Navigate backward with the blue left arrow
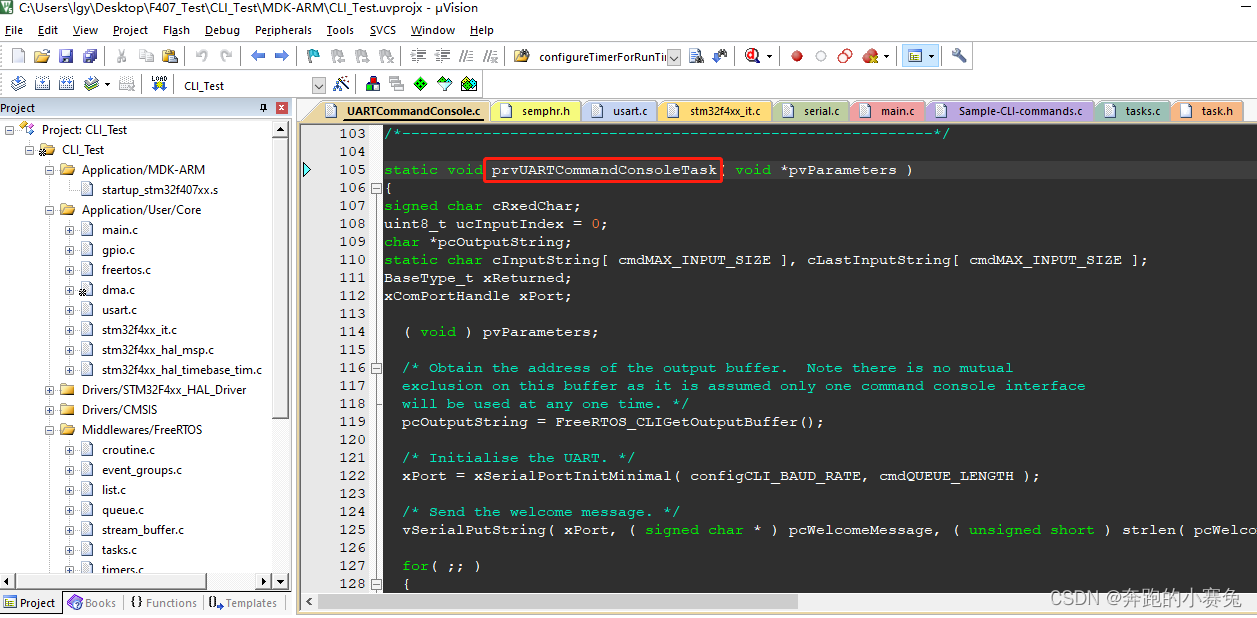This screenshot has height=618, width=1257. click(x=258, y=56)
